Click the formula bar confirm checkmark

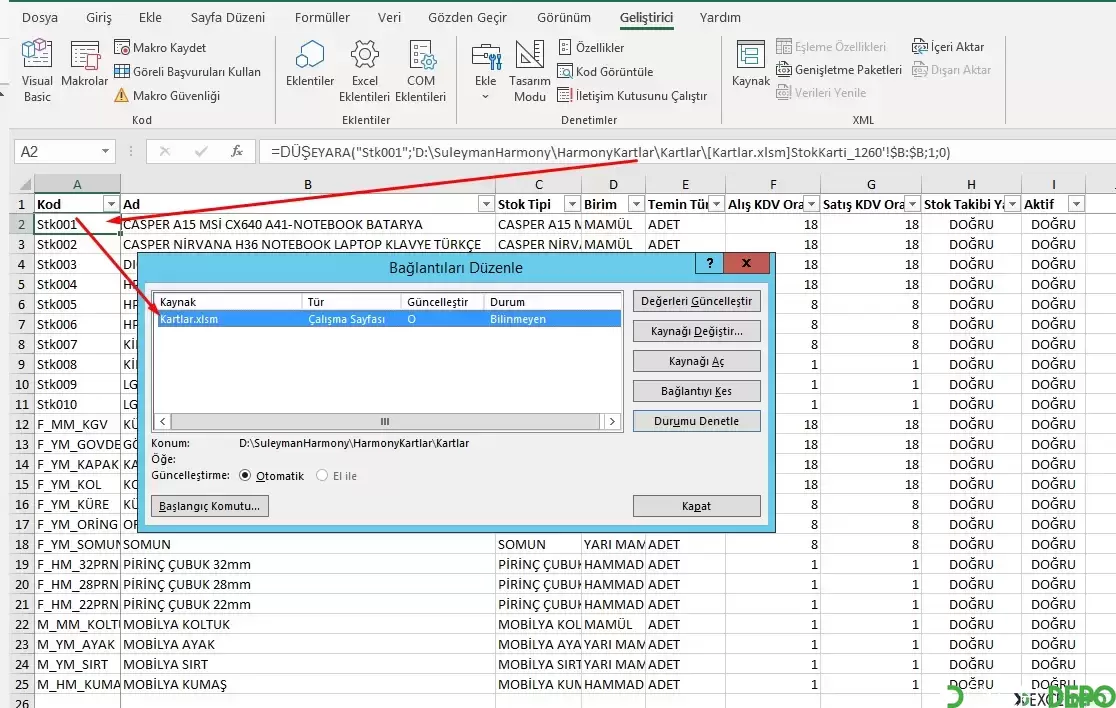(x=201, y=152)
